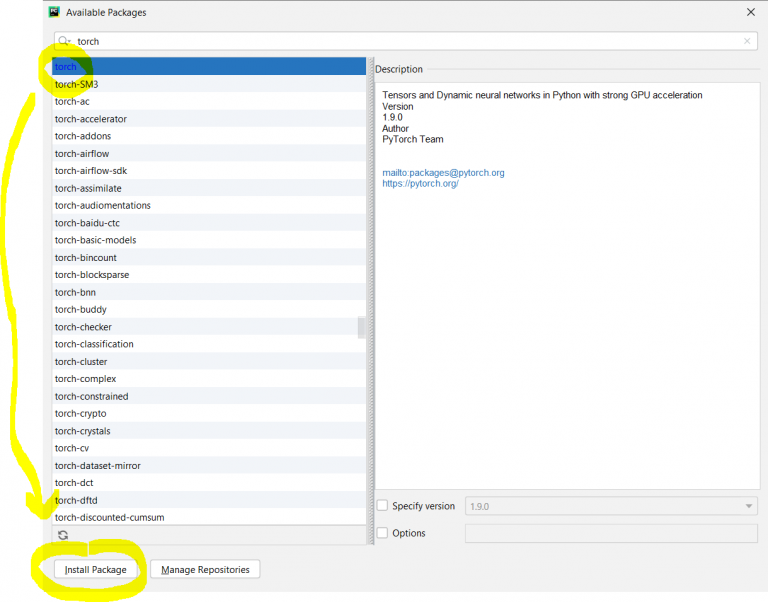Pick torch-cluster in the package list

82,361
